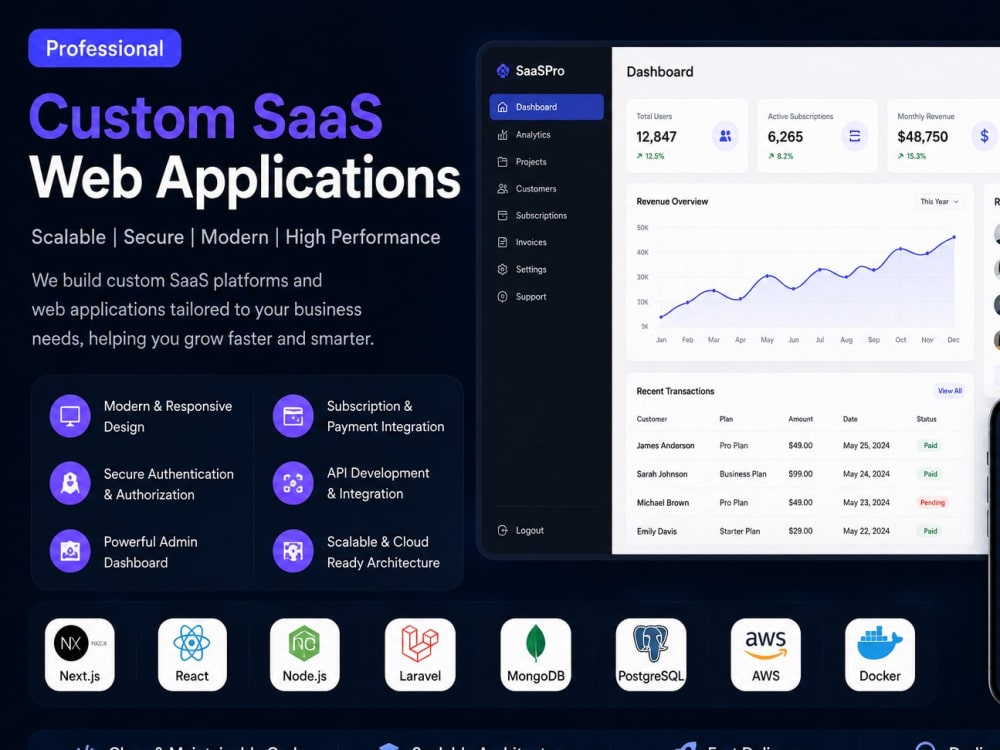1000x750 pixels.
Task: Click the Secure Authentication icon
Action: 70,483
